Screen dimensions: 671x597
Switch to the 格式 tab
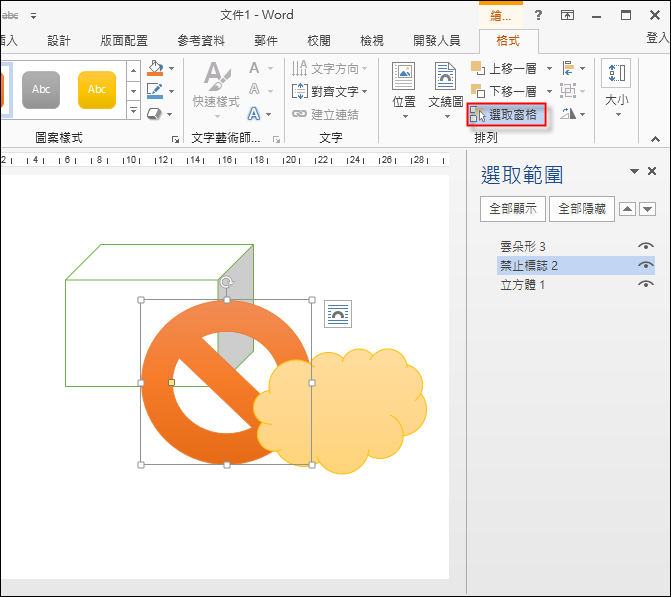tap(508, 41)
